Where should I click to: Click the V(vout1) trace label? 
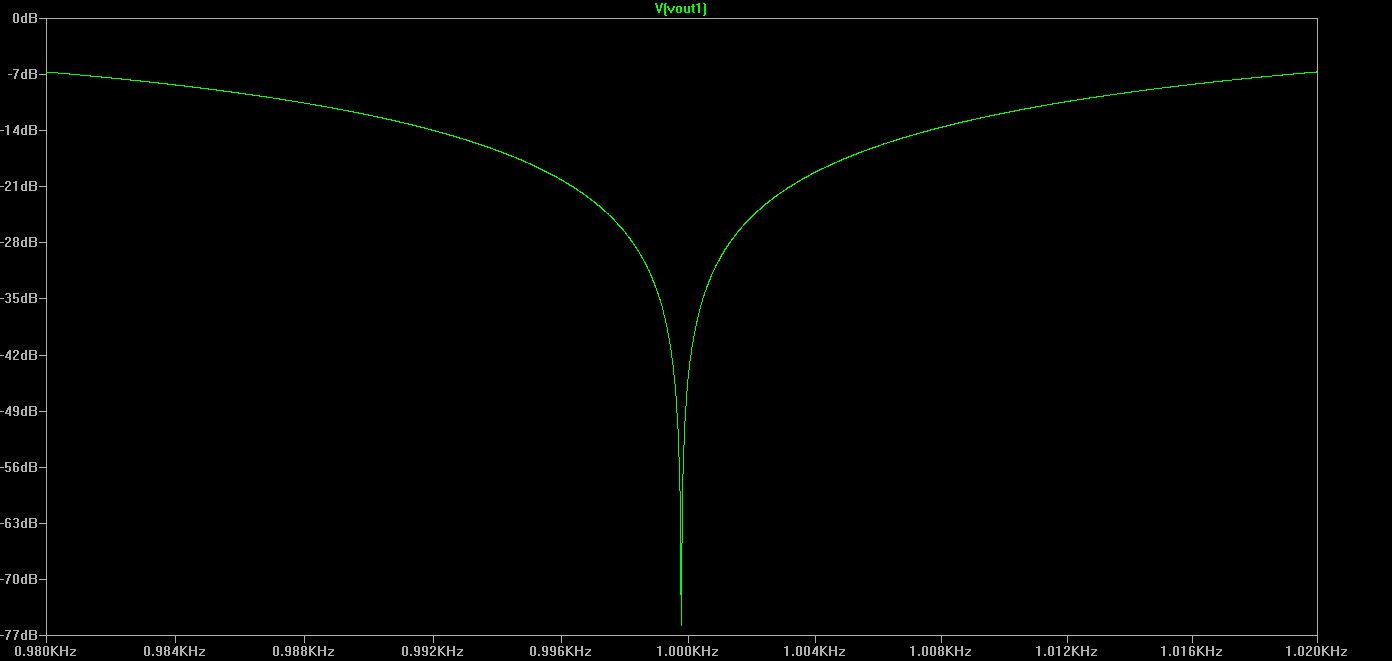click(x=681, y=9)
